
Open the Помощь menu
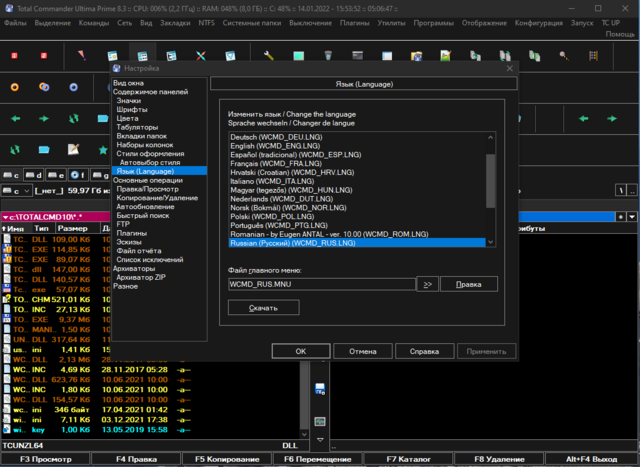click(620, 34)
